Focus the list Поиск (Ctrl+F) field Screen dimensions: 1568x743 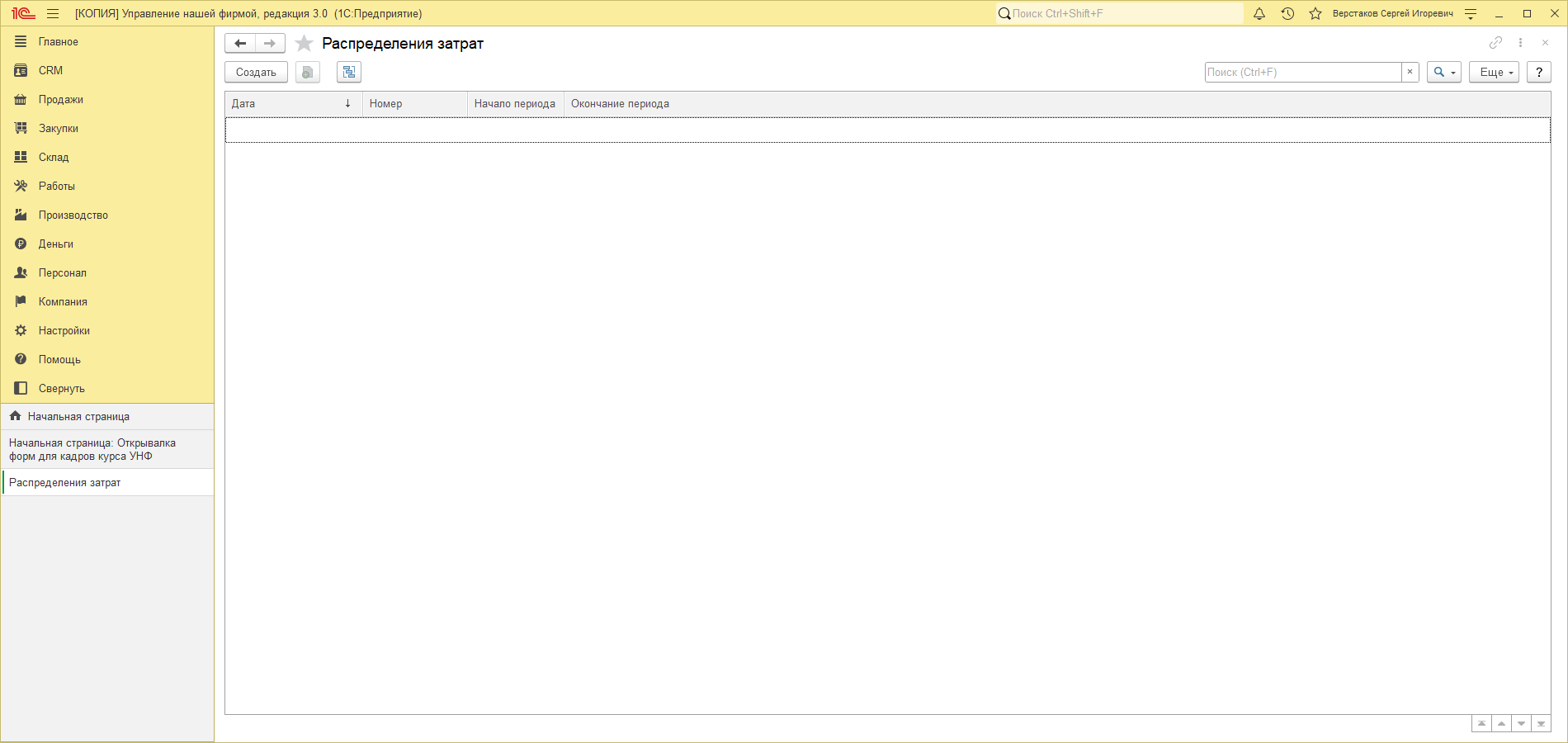(x=1303, y=72)
